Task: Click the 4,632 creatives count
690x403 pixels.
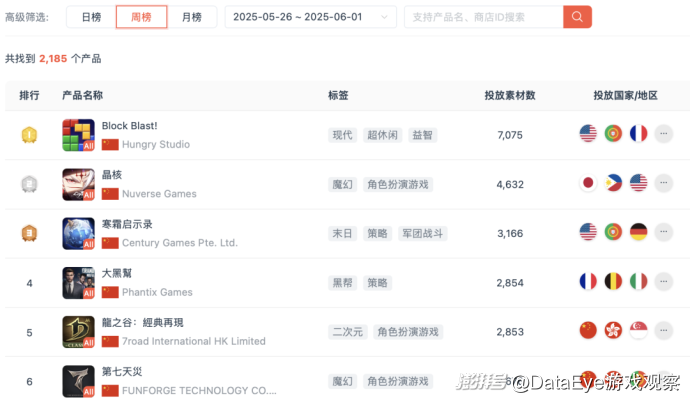Action: (x=510, y=184)
